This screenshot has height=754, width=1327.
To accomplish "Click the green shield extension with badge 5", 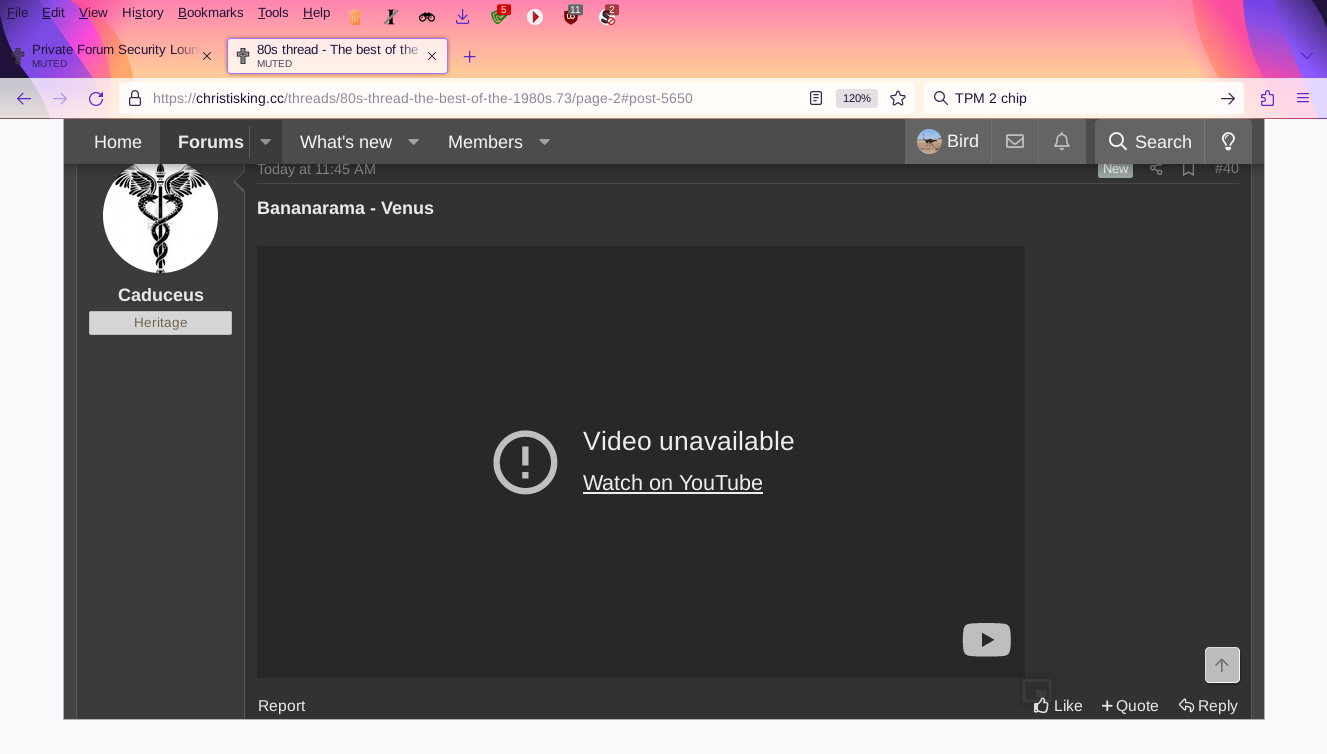I will [499, 16].
